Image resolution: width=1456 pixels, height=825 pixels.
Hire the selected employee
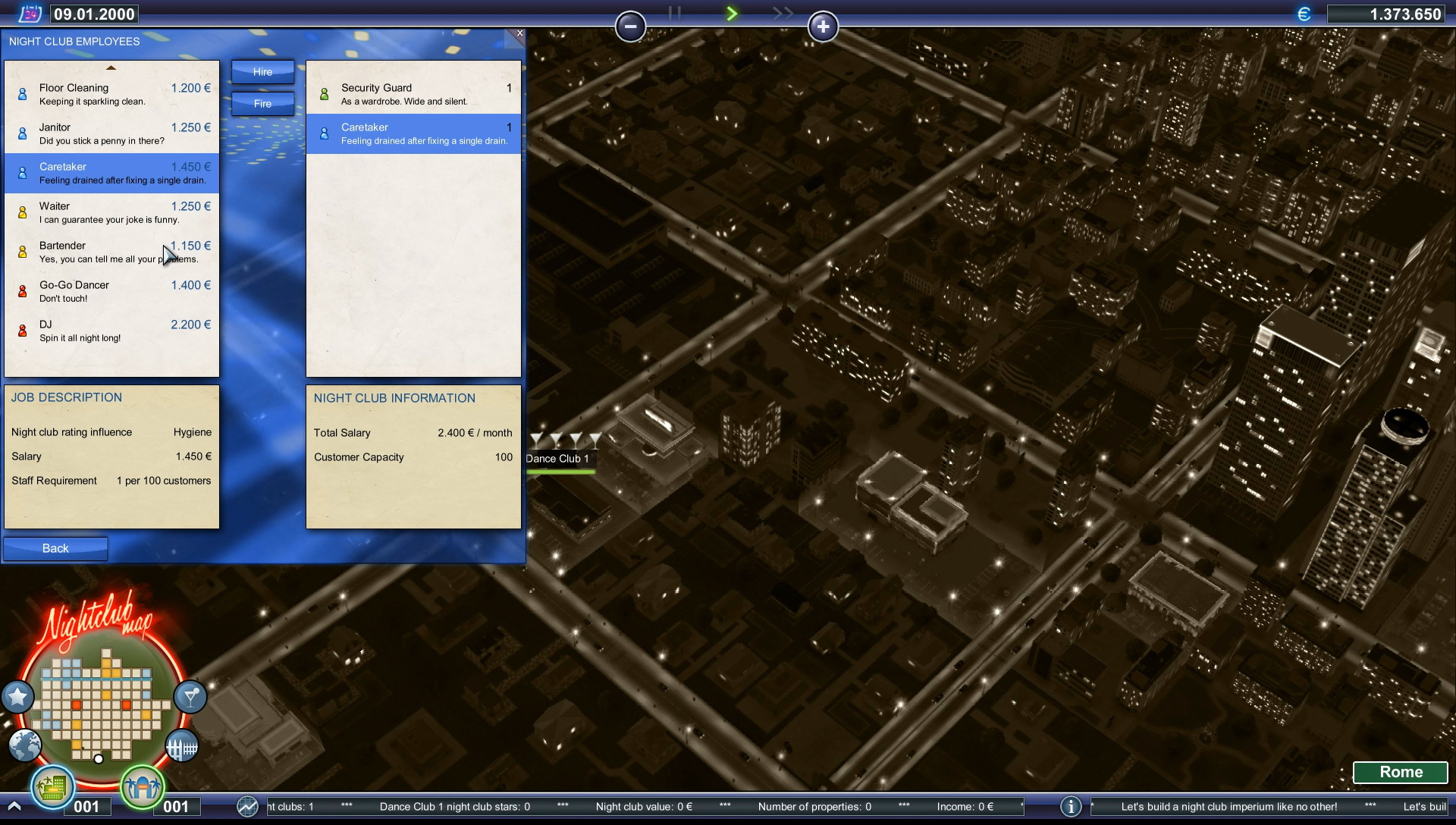pos(262,71)
